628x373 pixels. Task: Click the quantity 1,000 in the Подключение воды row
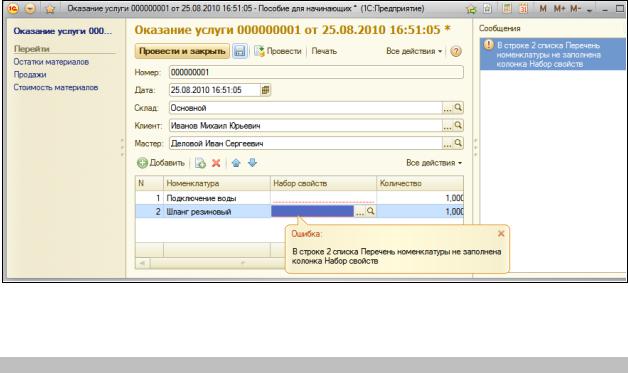click(454, 198)
